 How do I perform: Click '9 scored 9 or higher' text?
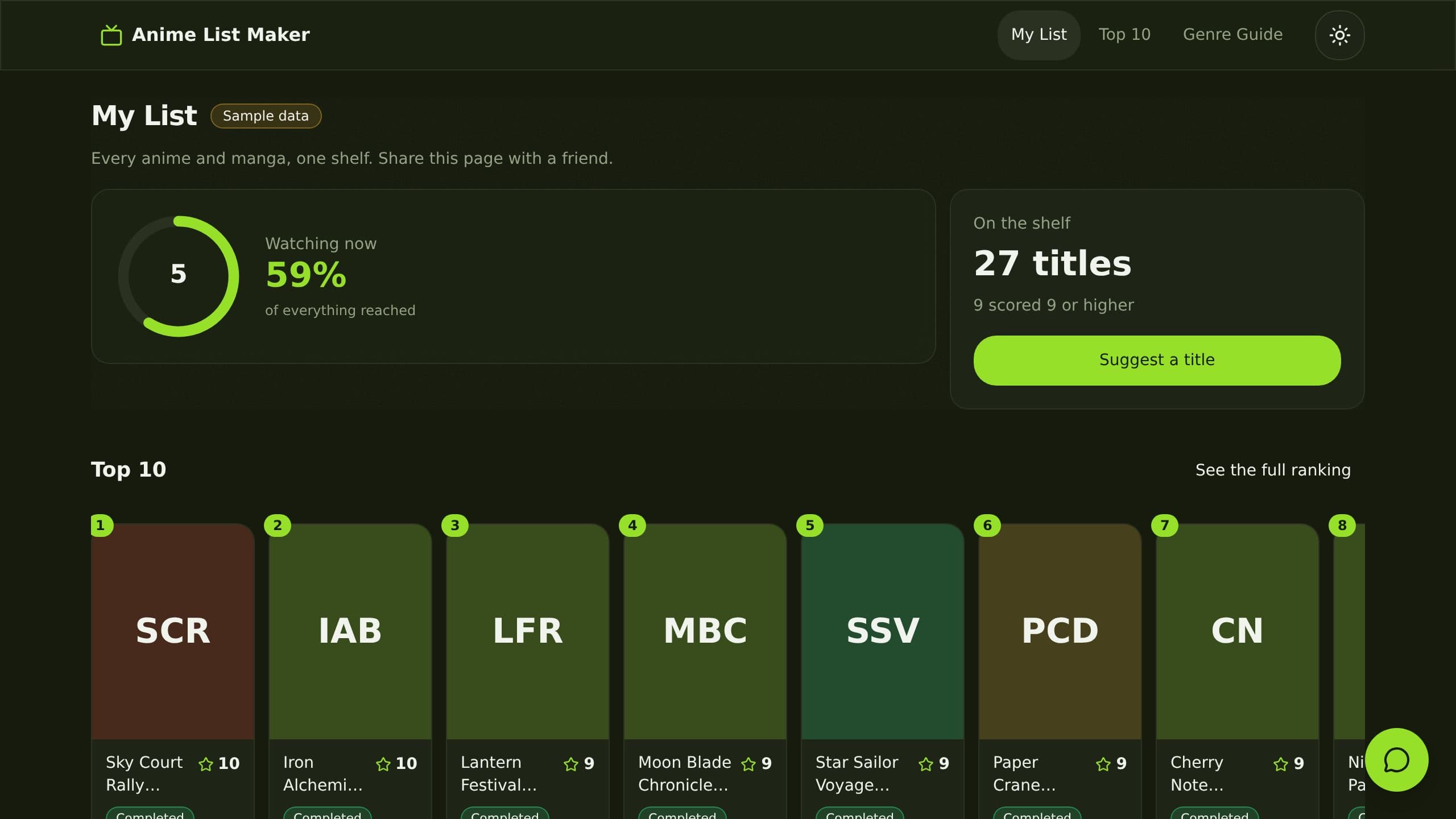click(x=1054, y=305)
